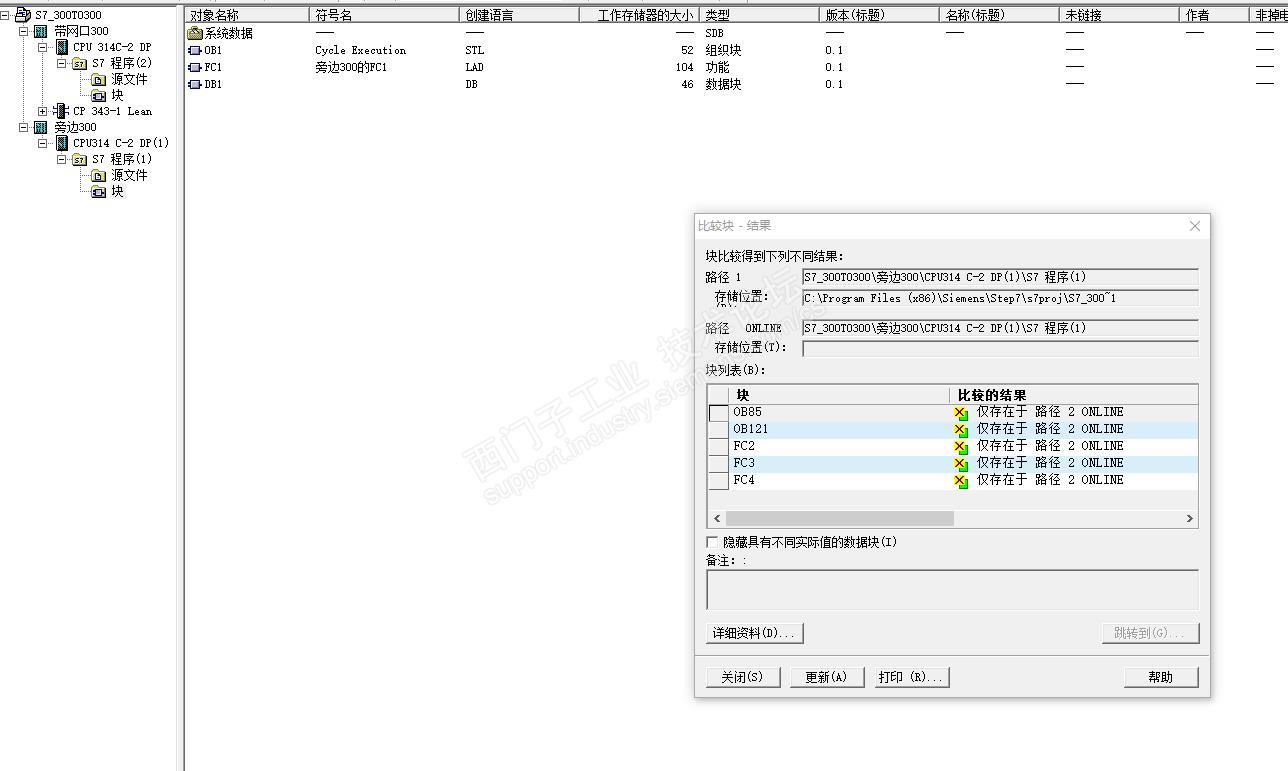Click 详细资料(D)... button in compare dialog
This screenshot has height=771, width=1288.
click(755, 633)
